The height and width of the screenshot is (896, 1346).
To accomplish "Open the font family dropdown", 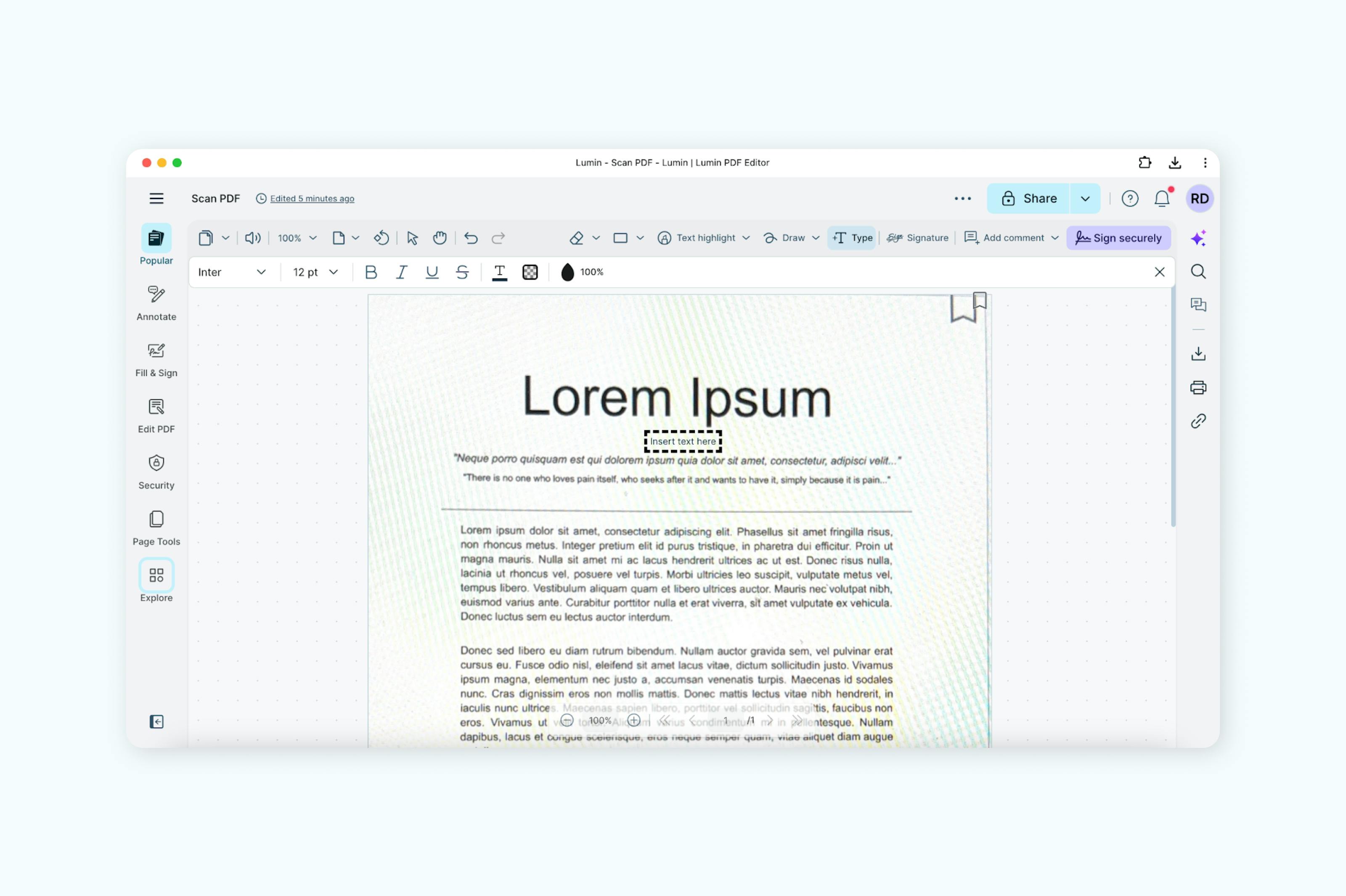I will click(x=231, y=272).
